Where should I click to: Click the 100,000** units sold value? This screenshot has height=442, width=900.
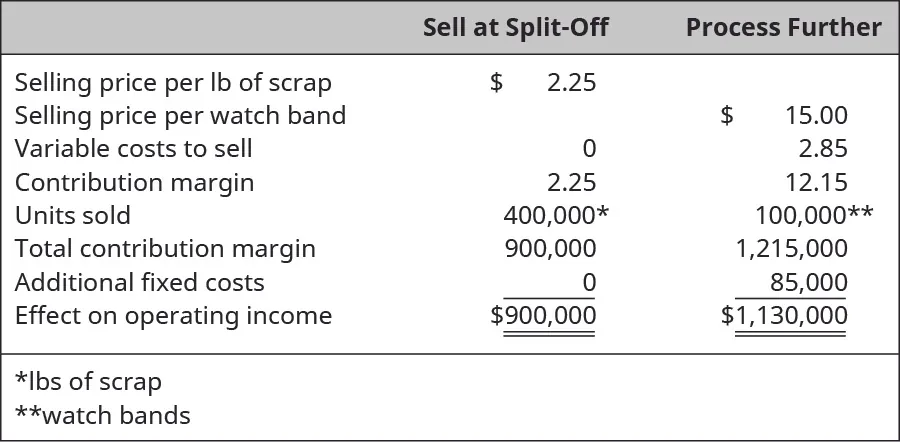[x=814, y=216]
